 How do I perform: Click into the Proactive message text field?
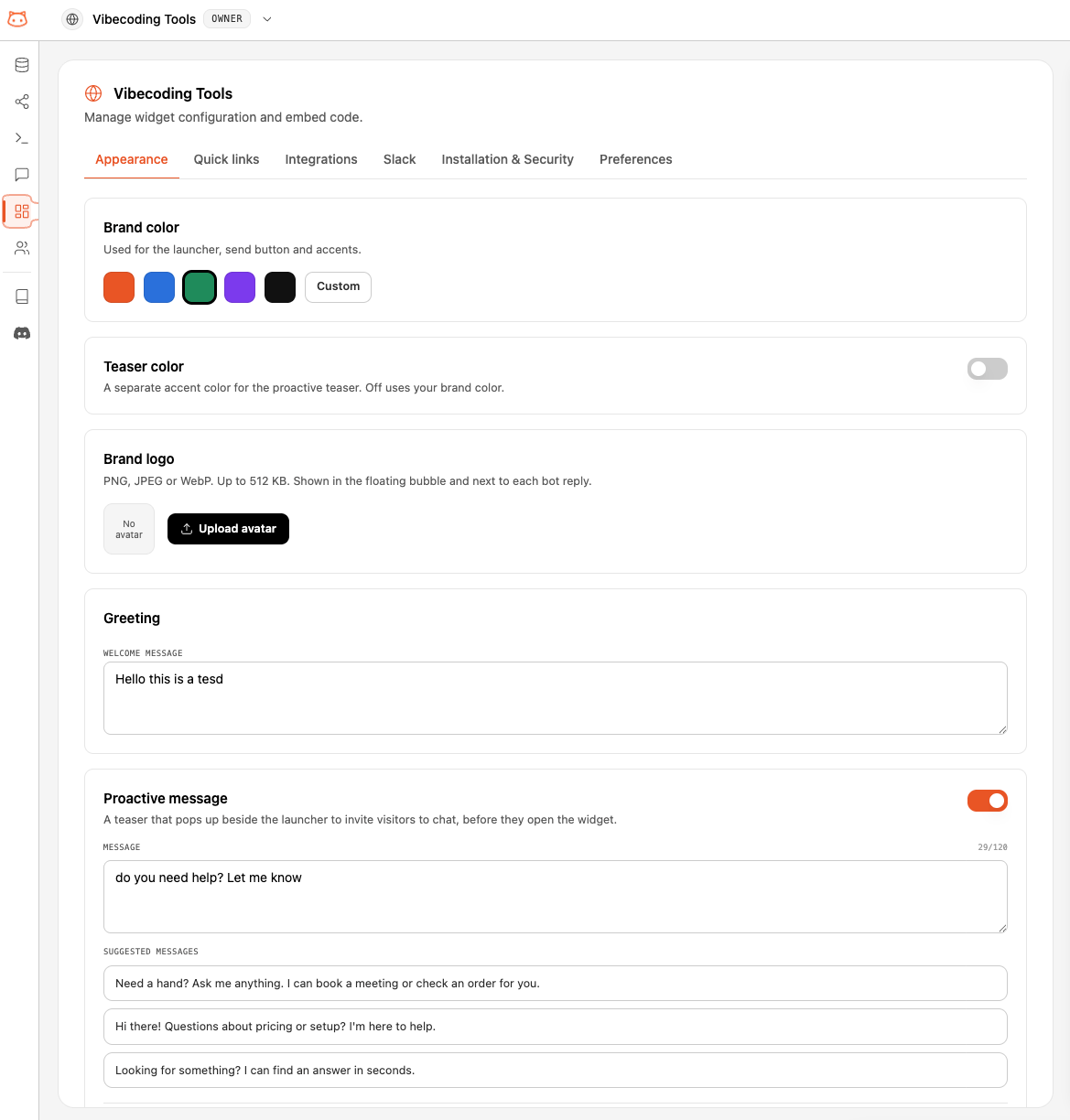556,897
